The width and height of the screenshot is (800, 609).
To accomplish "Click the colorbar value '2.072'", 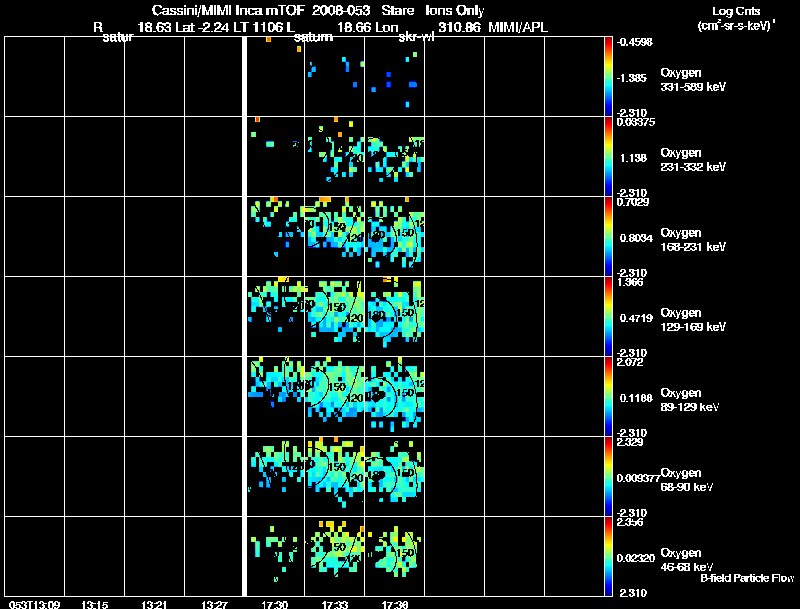I will coord(630,362).
